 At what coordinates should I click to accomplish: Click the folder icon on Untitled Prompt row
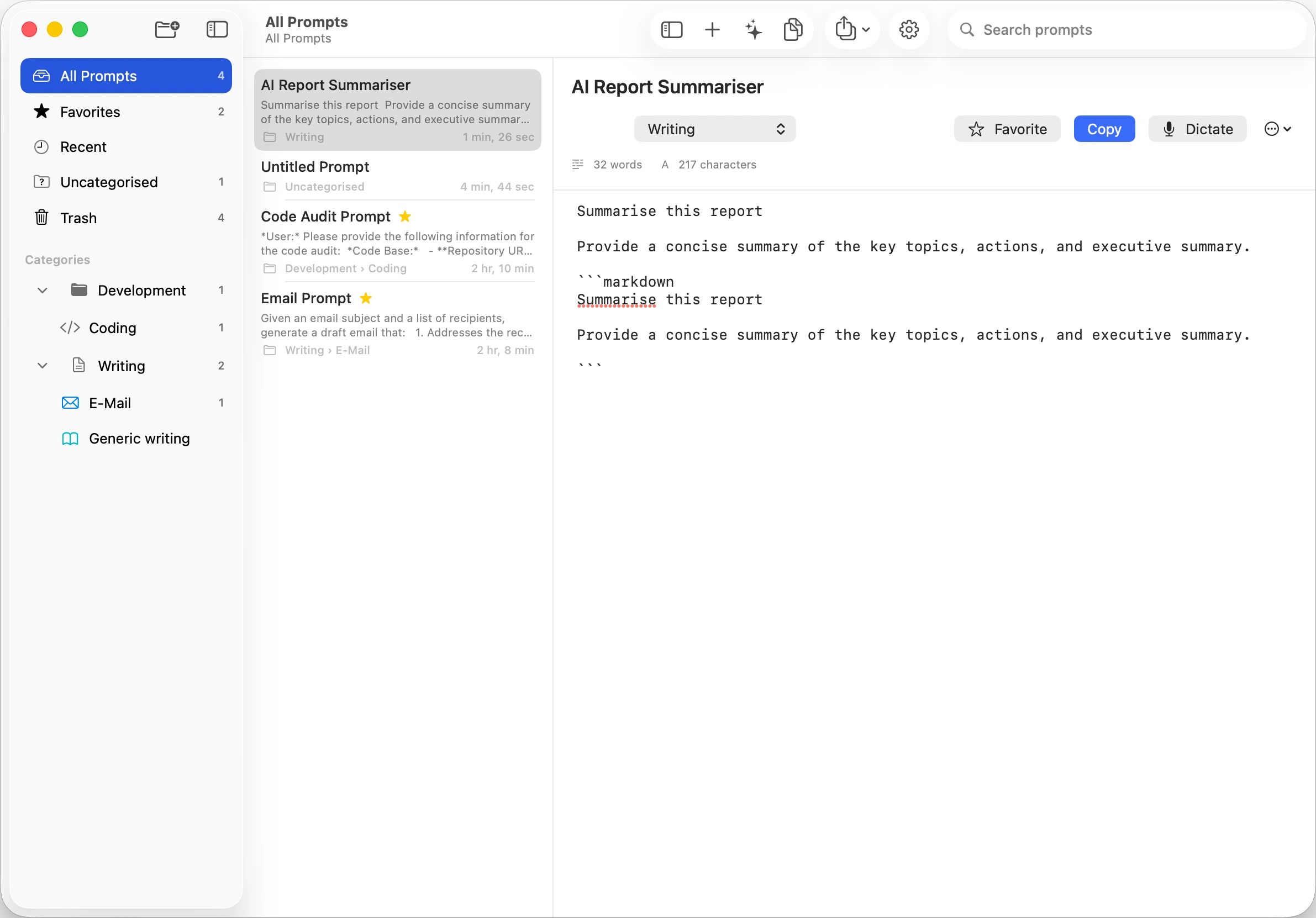270,187
